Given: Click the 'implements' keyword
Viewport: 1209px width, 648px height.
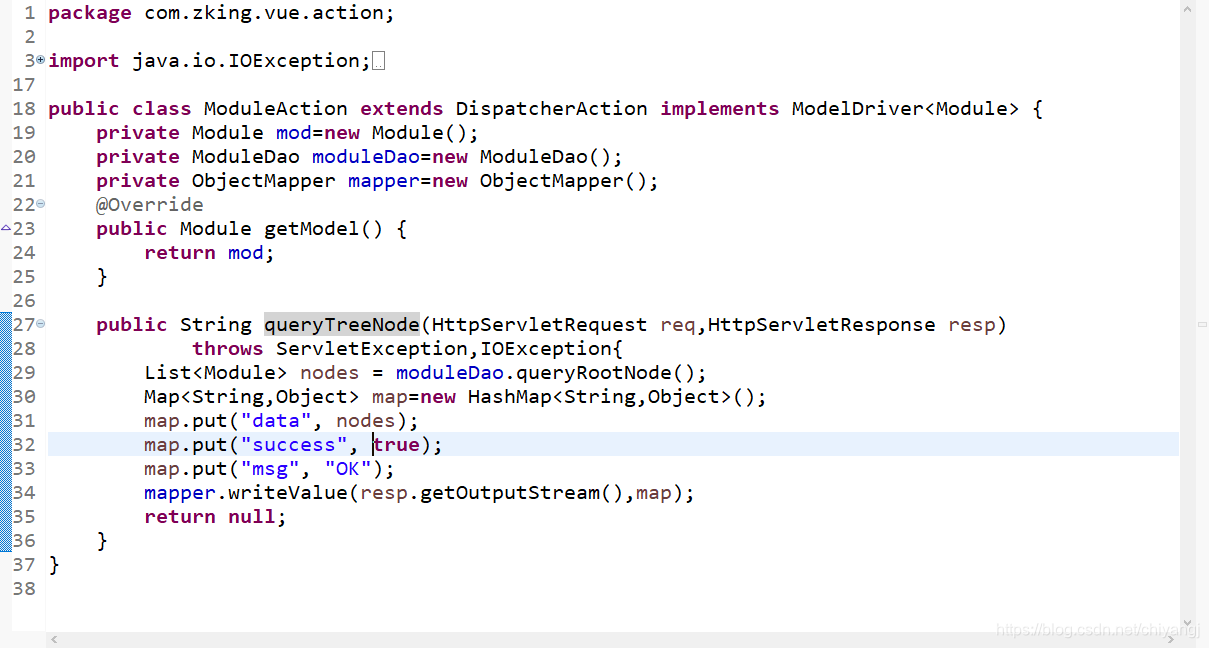Looking at the screenshot, I should [x=720, y=108].
